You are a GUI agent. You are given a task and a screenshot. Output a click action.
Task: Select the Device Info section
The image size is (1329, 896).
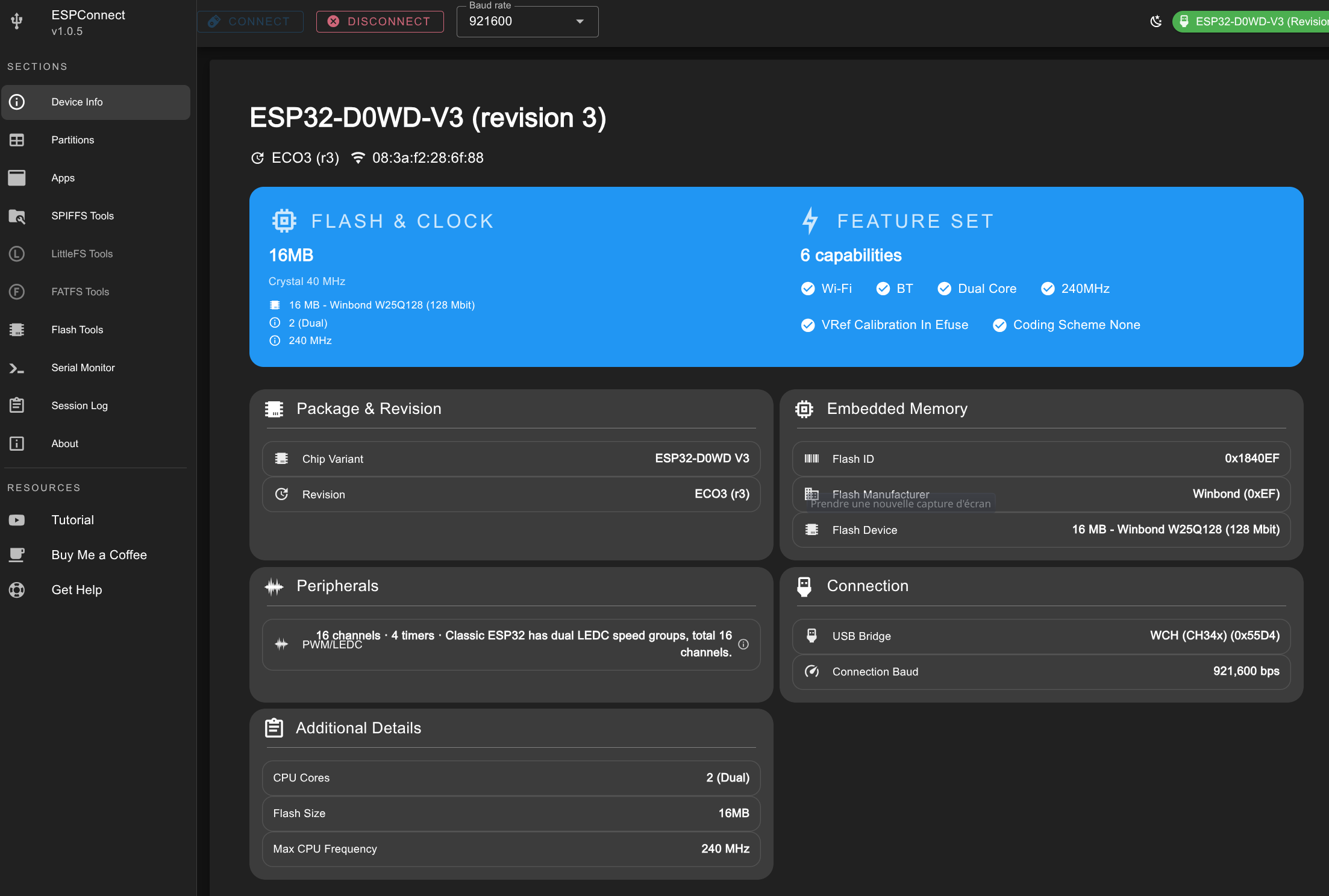click(x=77, y=102)
